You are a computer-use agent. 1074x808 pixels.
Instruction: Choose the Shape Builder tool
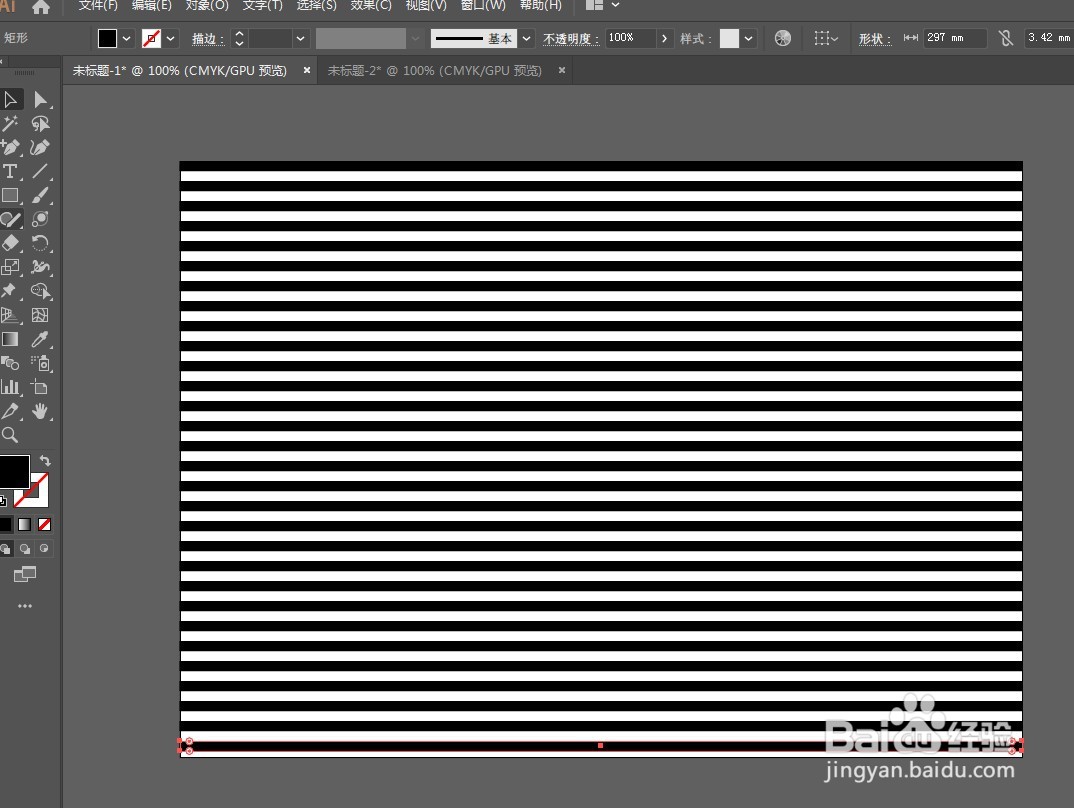(40, 291)
